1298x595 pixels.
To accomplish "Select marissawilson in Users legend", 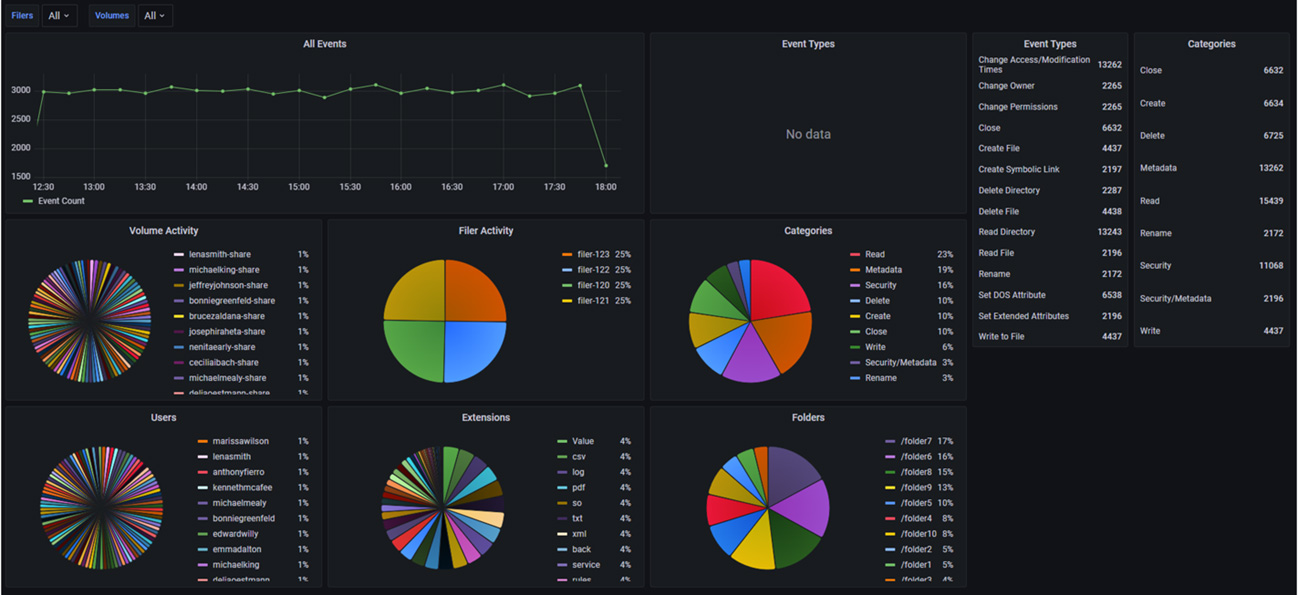I will click(239, 441).
